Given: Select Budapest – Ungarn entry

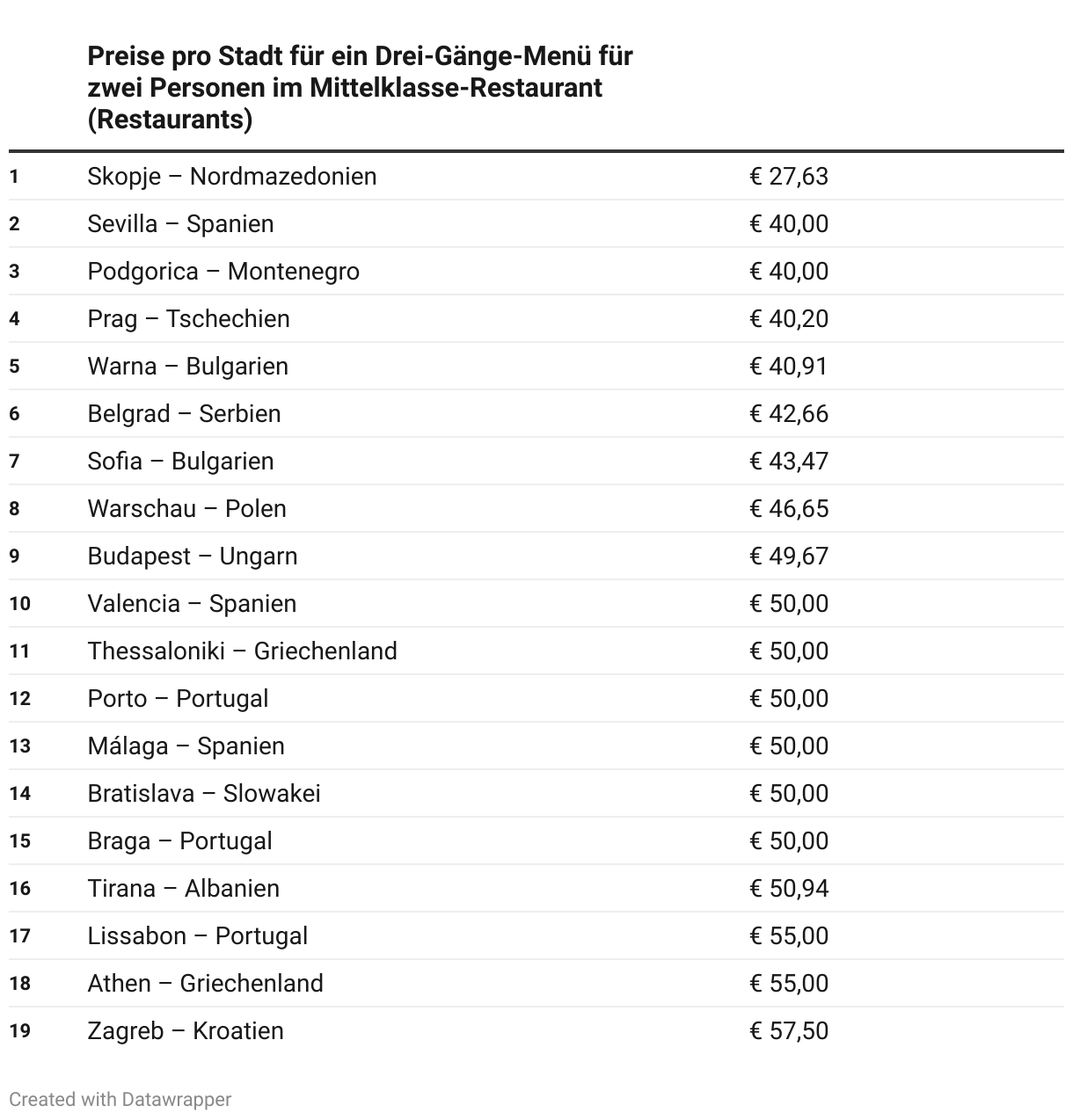Looking at the screenshot, I should 193,556.
